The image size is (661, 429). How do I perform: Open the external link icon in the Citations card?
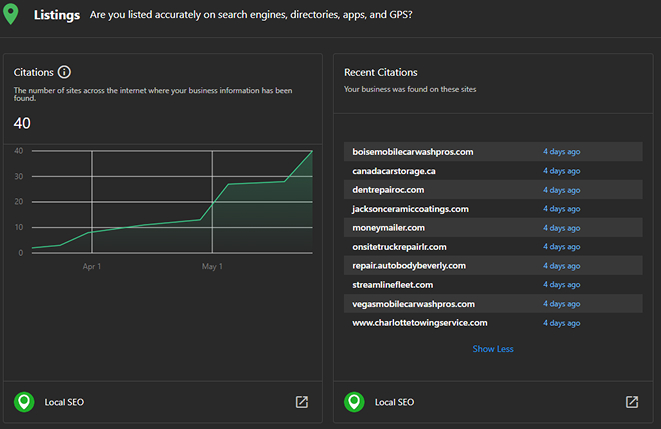(302, 402)
